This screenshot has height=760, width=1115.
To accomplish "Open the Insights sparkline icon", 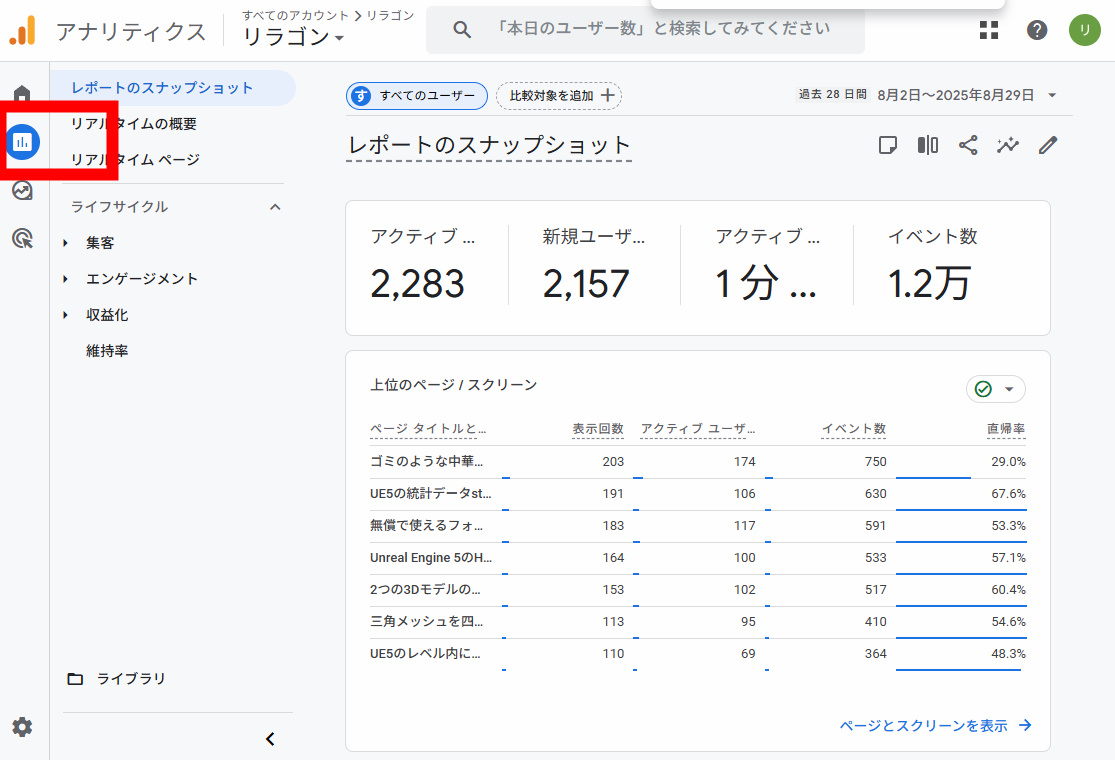I will pos(1008,145).
